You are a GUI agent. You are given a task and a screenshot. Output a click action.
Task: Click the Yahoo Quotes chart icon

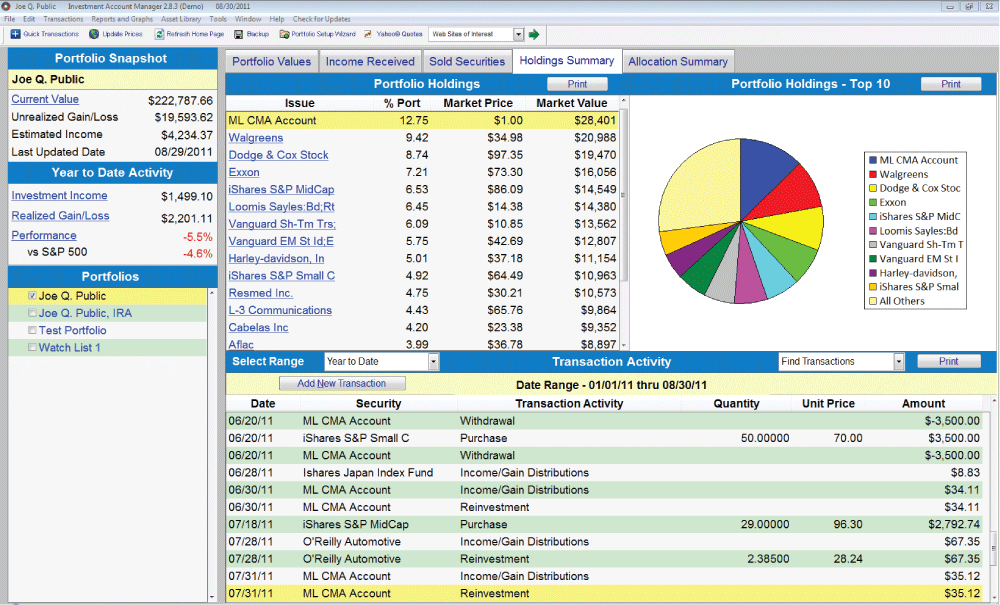(368, 34)
